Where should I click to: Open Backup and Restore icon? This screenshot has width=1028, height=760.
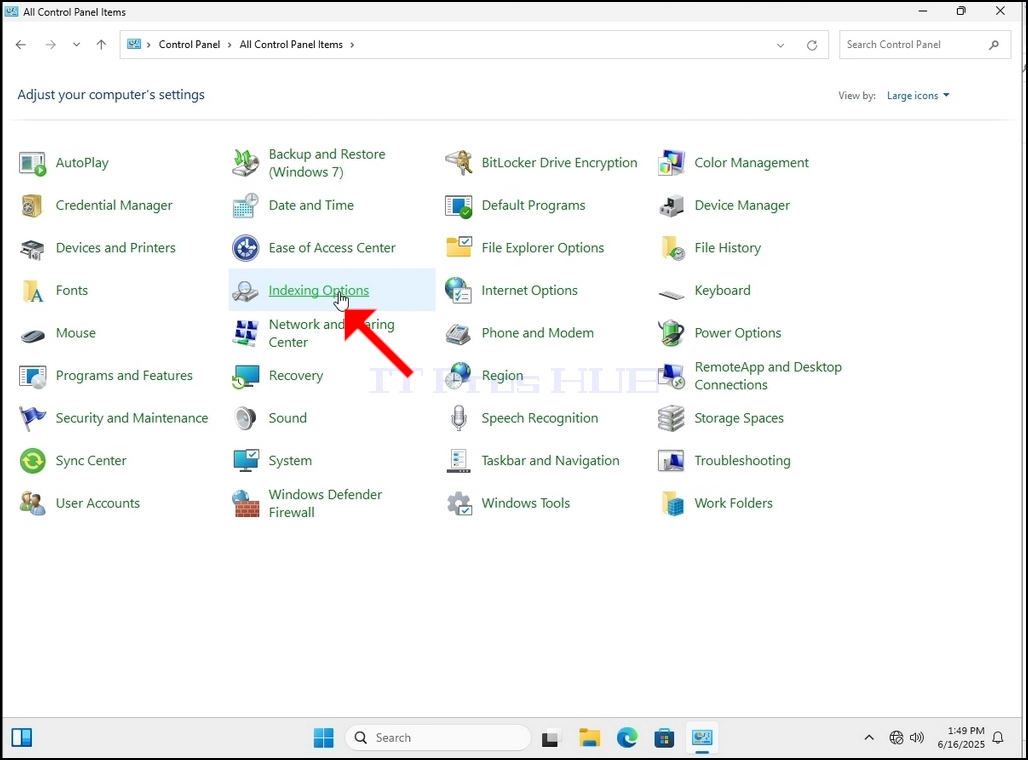pyautogui.click(x=245, y=163)
